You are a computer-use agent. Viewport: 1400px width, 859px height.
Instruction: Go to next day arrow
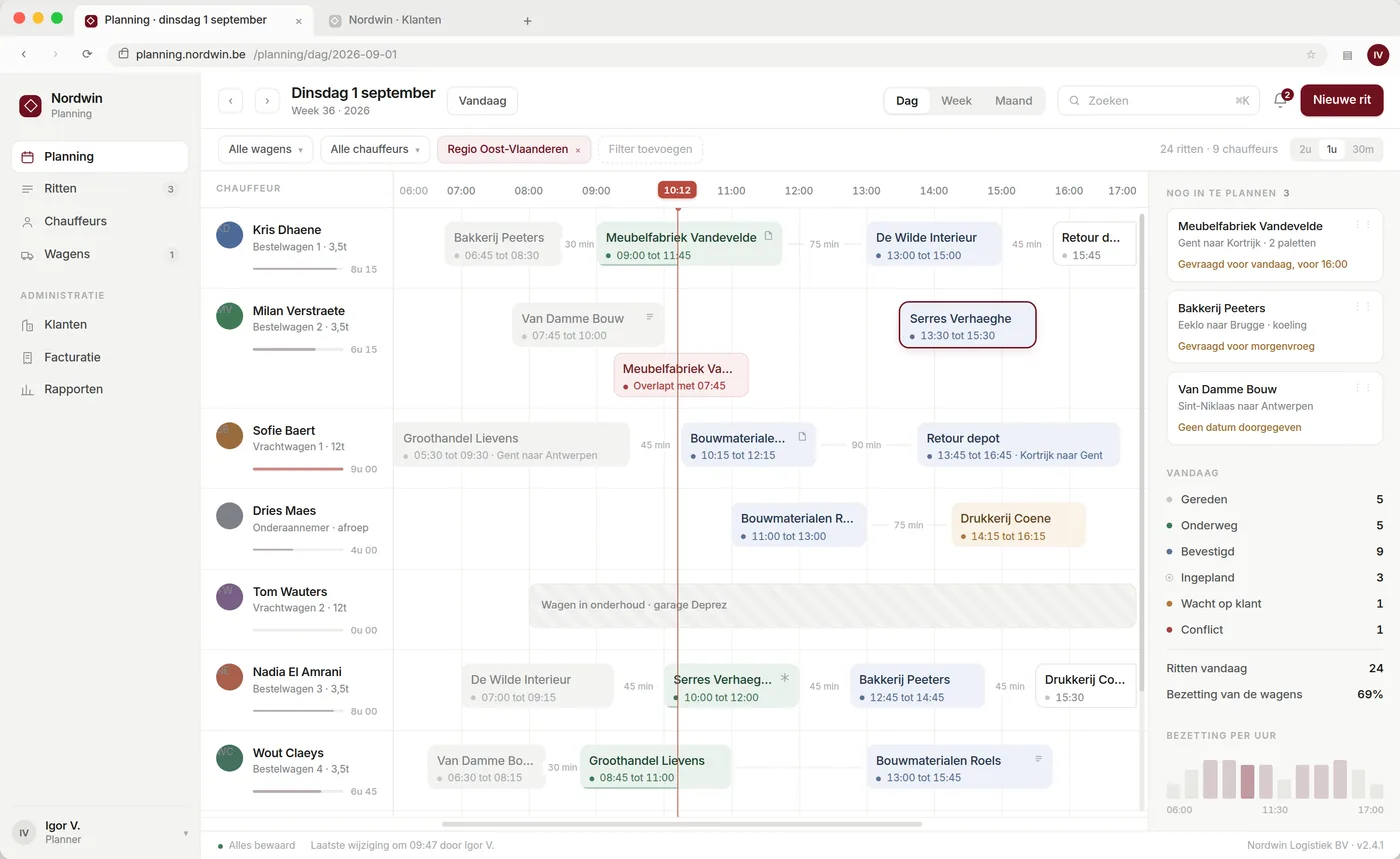(x=267, y=101)
